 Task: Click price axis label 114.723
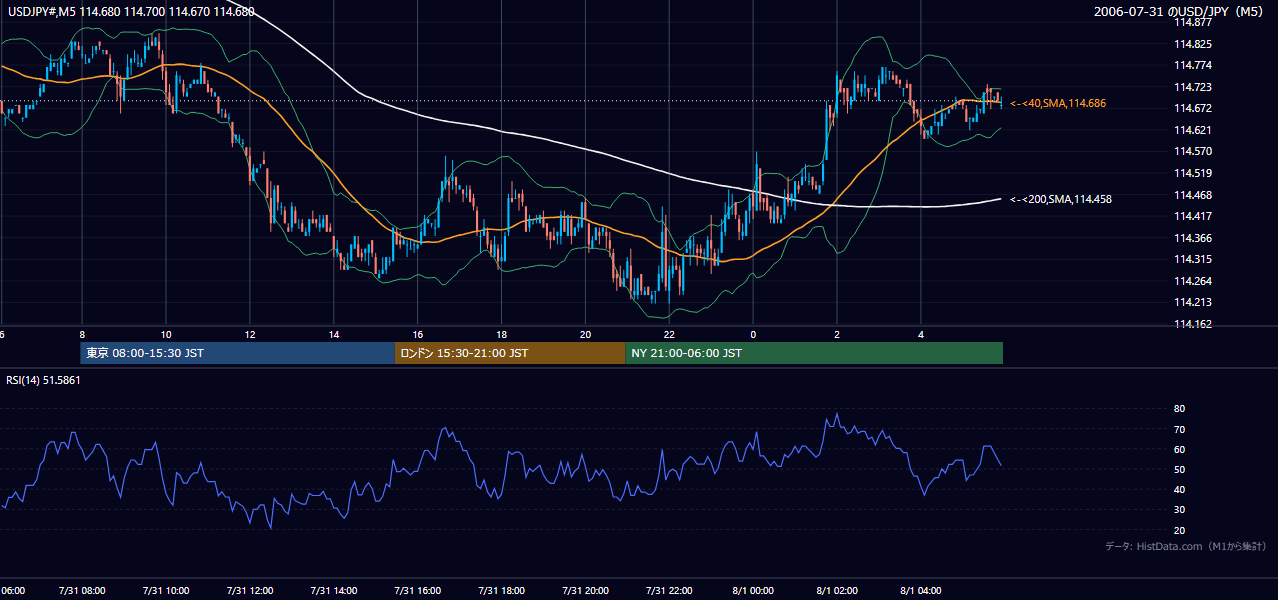[1193, 87]
